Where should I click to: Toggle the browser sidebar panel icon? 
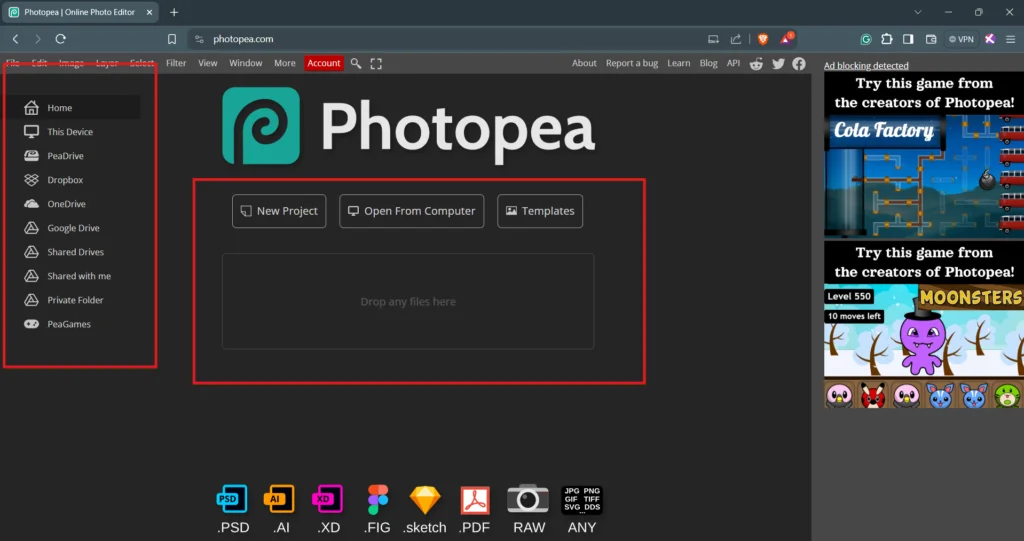(908, 39)
